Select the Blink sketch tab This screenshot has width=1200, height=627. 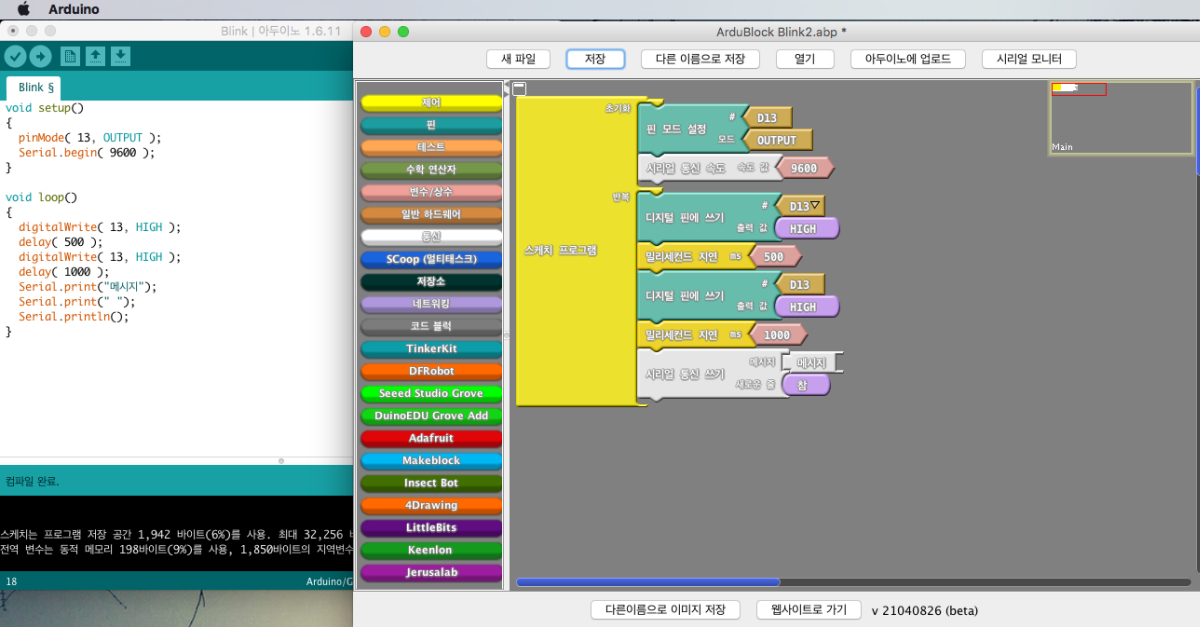tap(36, 87)
